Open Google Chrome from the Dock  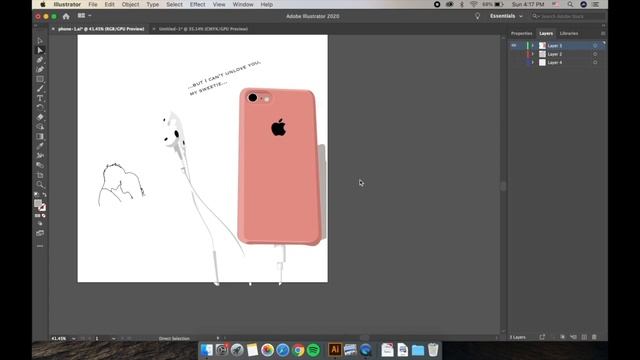[x=298, y=350]
